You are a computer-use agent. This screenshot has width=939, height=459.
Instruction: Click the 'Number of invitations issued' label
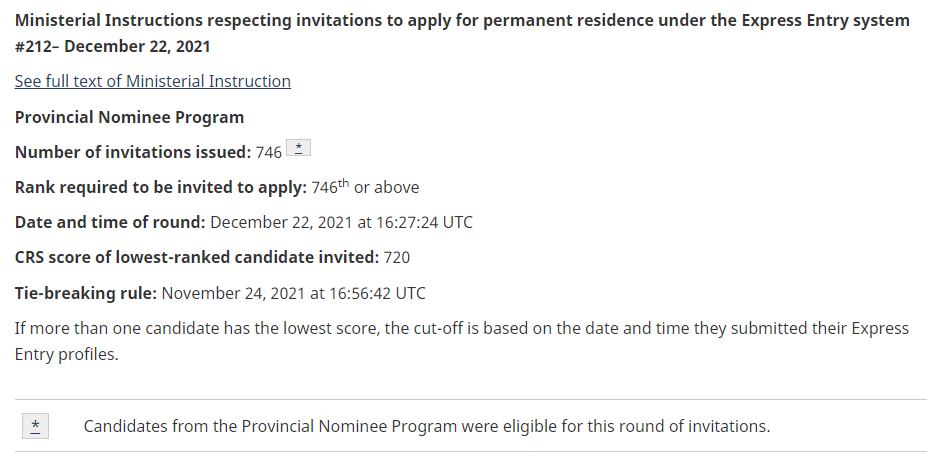point(132,152)
